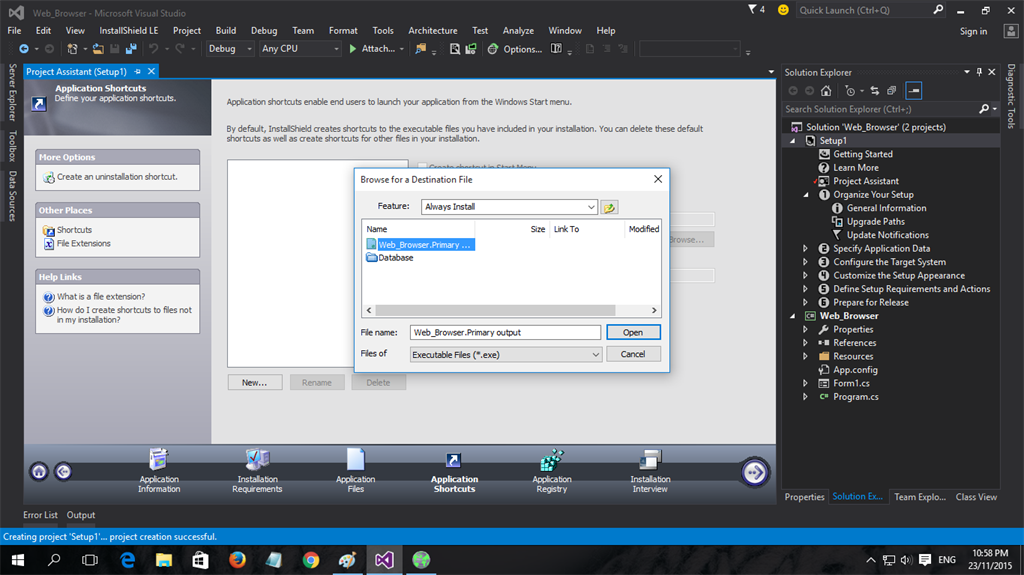This screenshot has height=575, width=1024.
Task: Click Create an uninstallation shortcut link
Action: coord(117,177)
